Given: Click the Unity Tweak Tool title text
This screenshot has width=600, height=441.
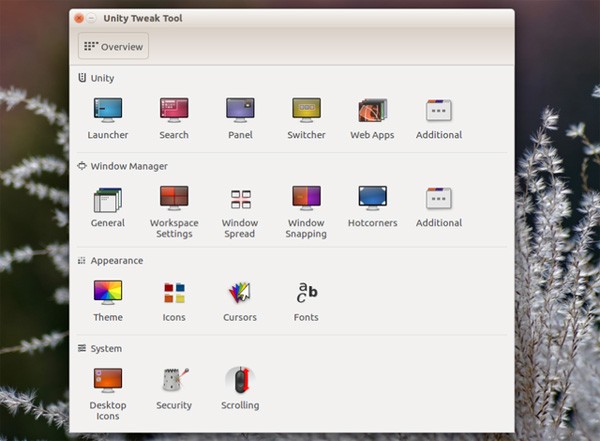Looking at the screenshot, I should (x=143, y=18).
